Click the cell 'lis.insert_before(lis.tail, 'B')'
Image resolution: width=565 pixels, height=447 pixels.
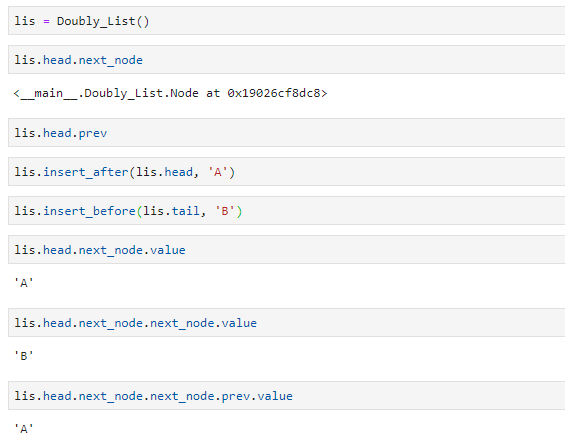coord(286,211)
